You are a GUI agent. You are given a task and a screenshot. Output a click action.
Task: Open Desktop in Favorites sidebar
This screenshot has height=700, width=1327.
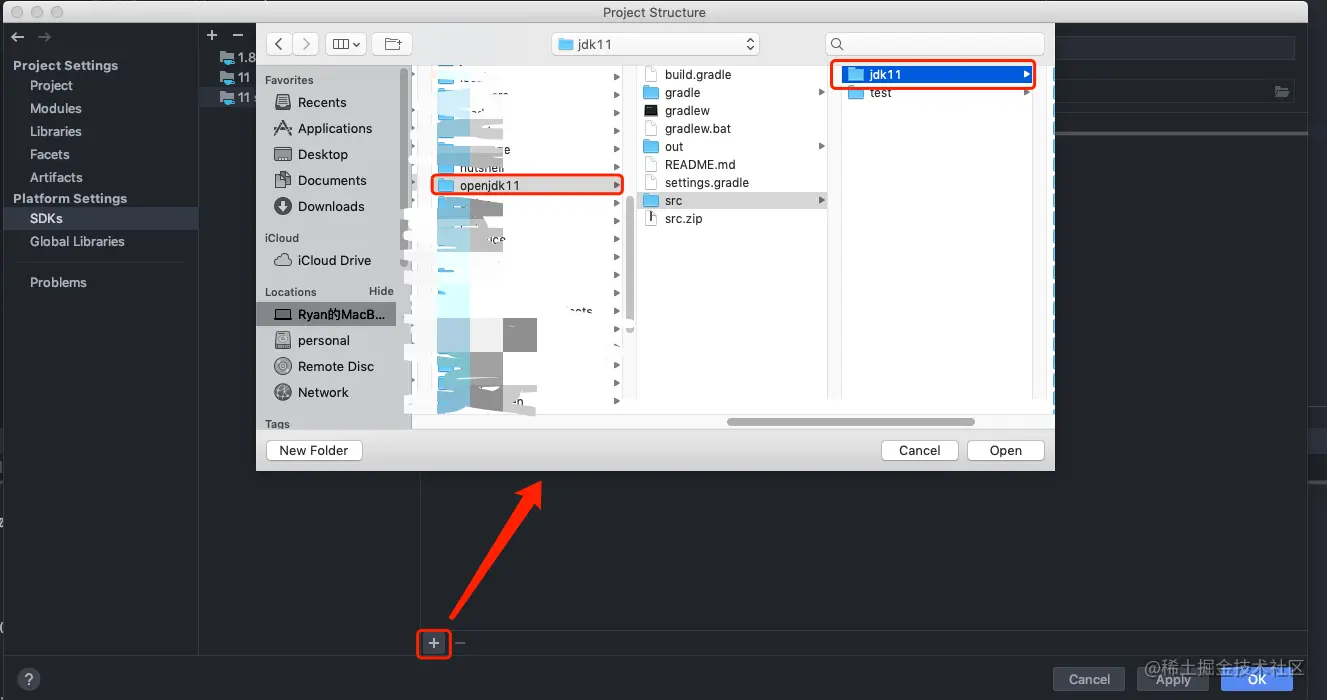(322, 154)
